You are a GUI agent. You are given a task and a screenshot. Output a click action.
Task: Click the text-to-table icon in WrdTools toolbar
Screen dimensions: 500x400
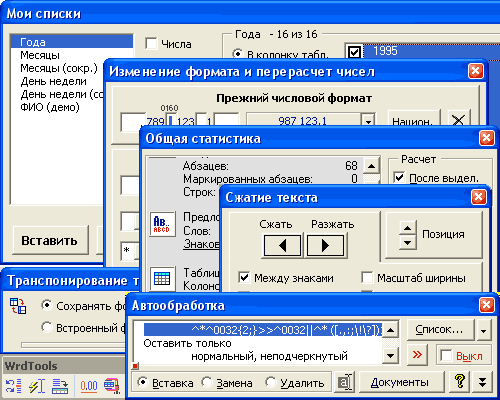pyautogui.click(x=60, y=386)
